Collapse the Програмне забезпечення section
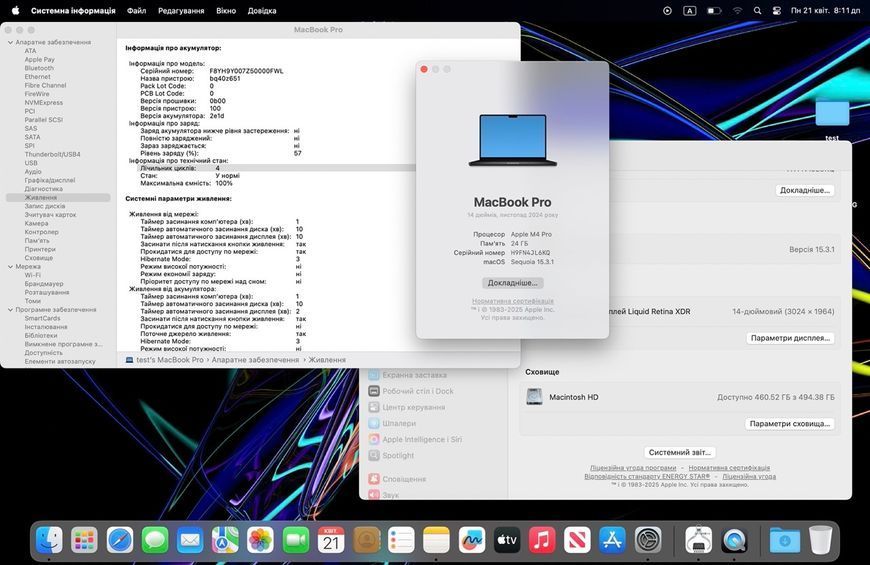This screenshot has height=565, width=870. point(11,310)
